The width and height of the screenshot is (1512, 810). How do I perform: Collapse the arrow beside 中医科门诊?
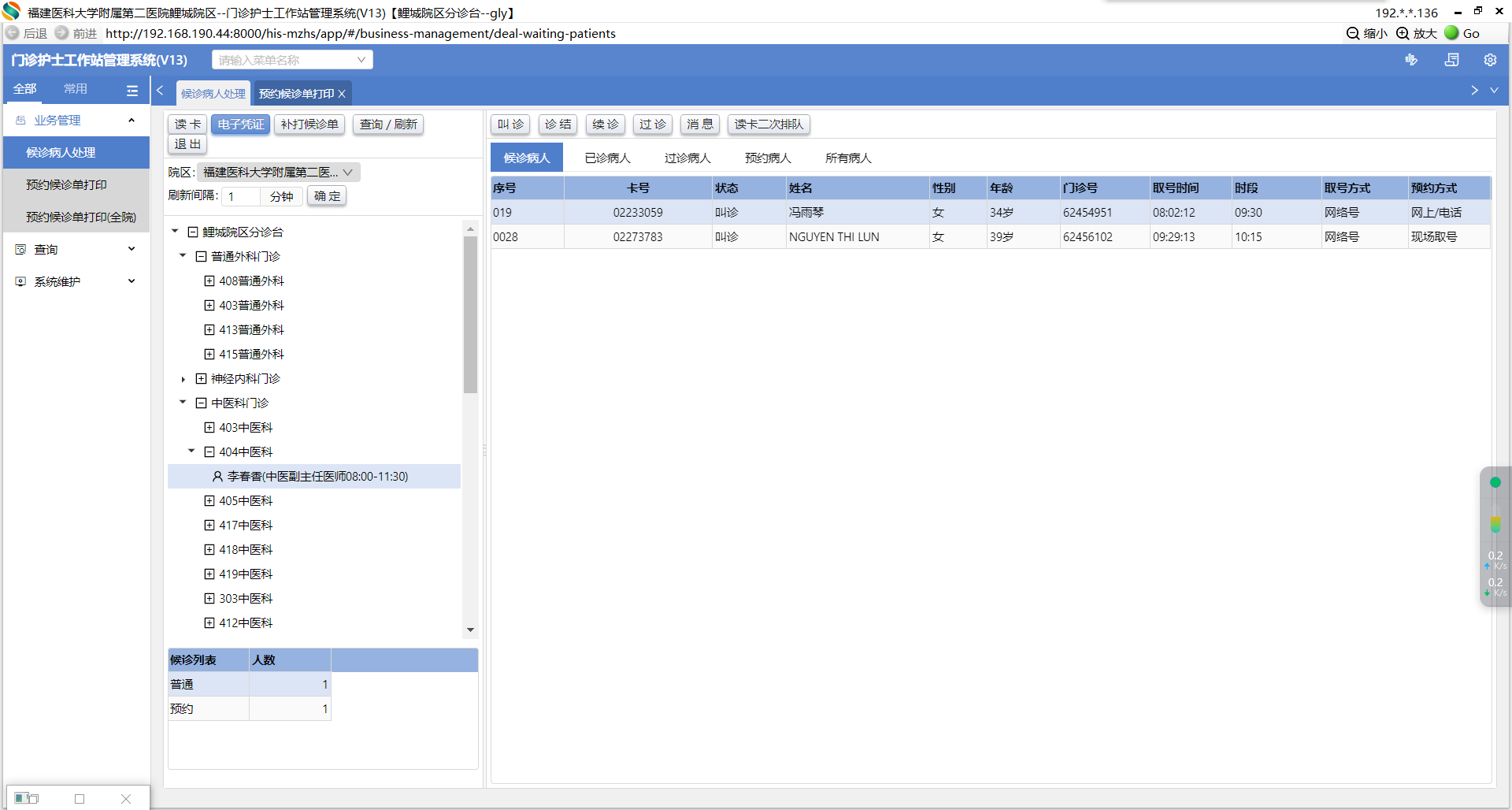[183, 403]
